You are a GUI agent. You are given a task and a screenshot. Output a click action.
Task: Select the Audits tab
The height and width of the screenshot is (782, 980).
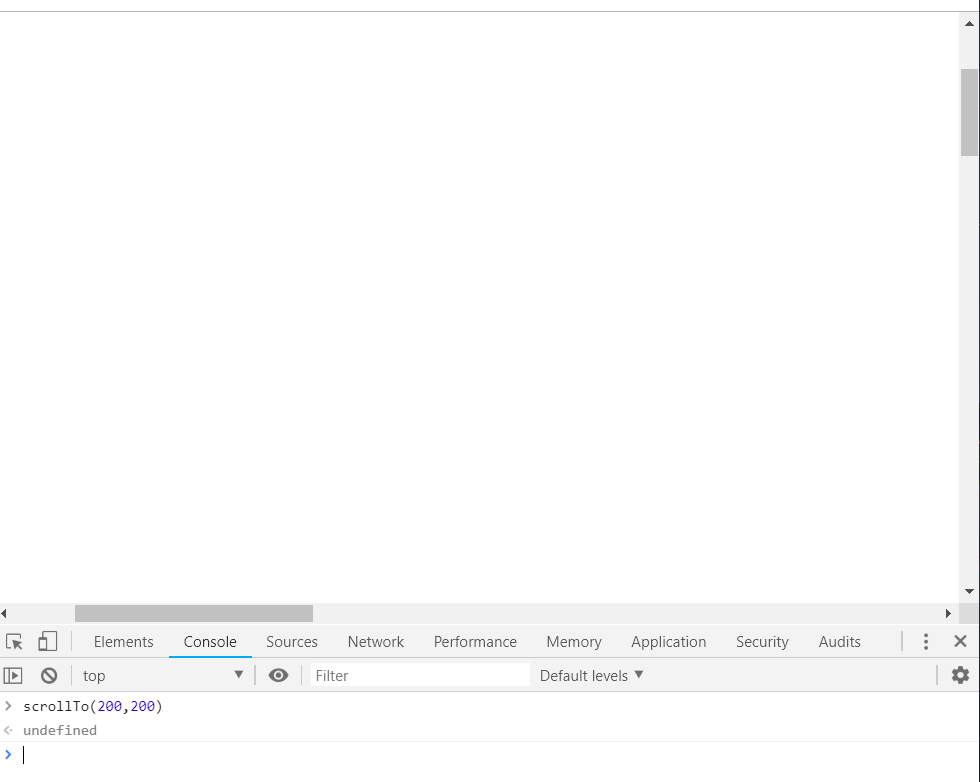(x=839, y=641)
